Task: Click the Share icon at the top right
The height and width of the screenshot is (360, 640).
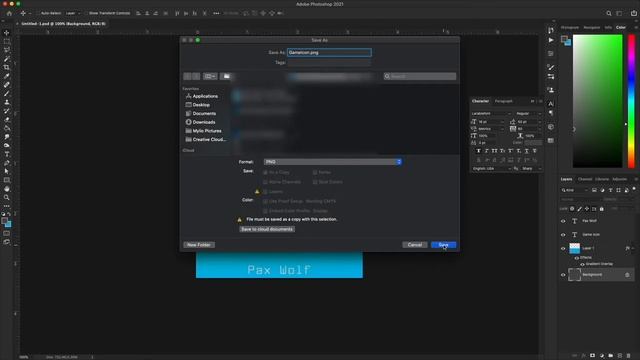Action: tap(633, 13)
